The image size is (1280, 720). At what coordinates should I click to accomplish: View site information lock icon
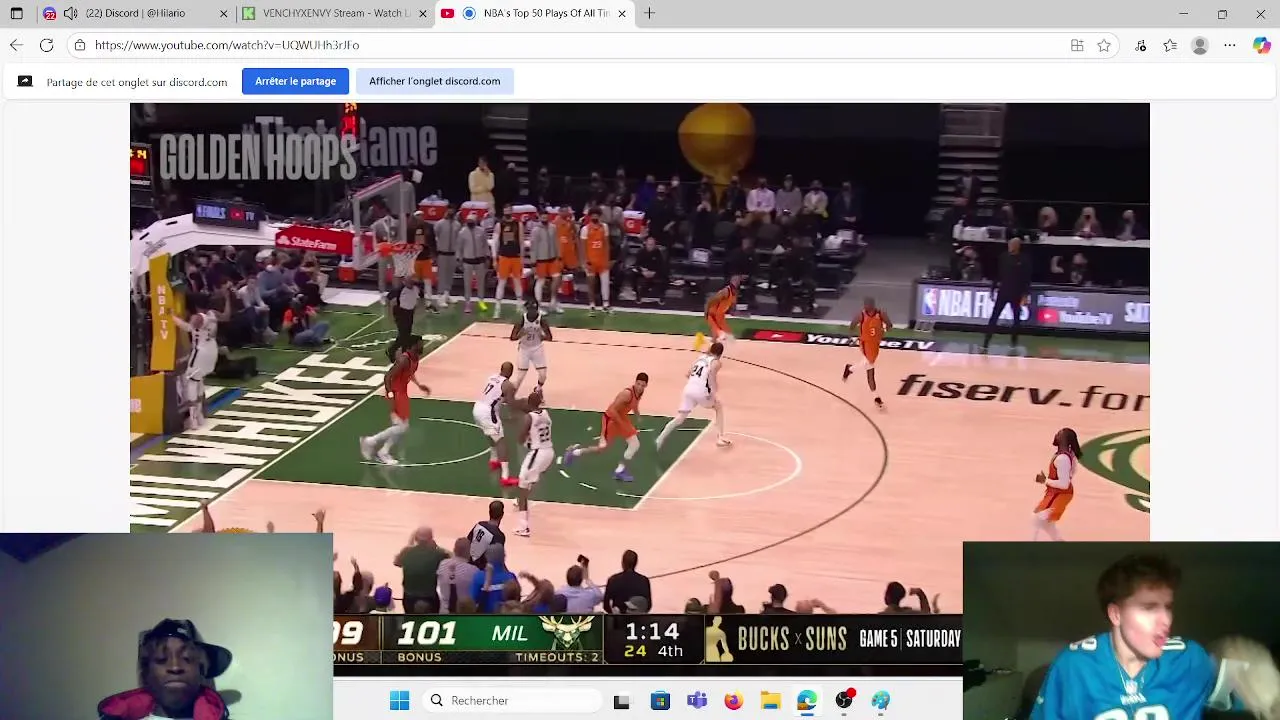point(80,45)
